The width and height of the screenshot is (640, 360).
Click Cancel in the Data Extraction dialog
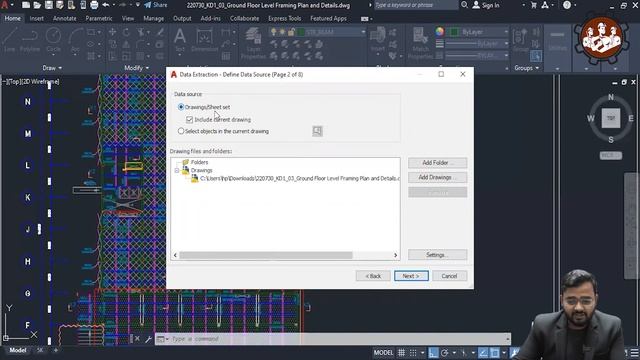449,276
